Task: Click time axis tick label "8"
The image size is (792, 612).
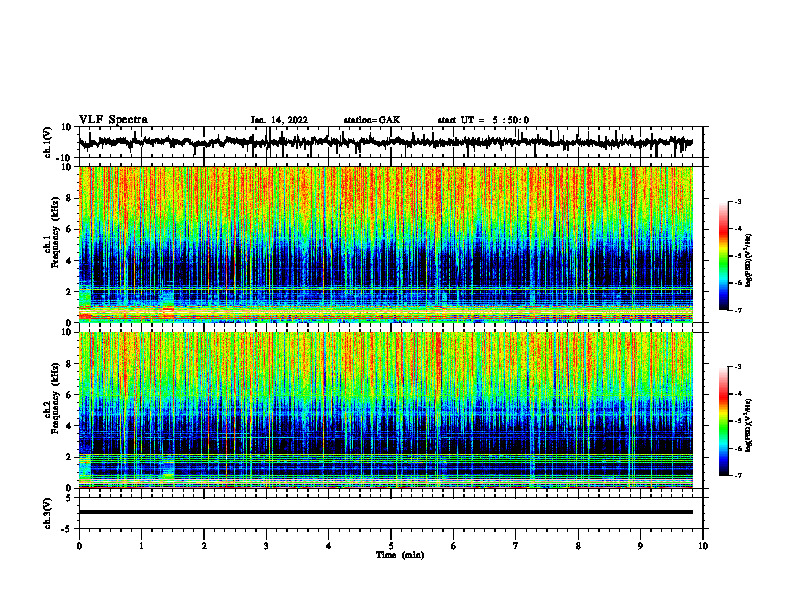Action: [x=578, y=546]
